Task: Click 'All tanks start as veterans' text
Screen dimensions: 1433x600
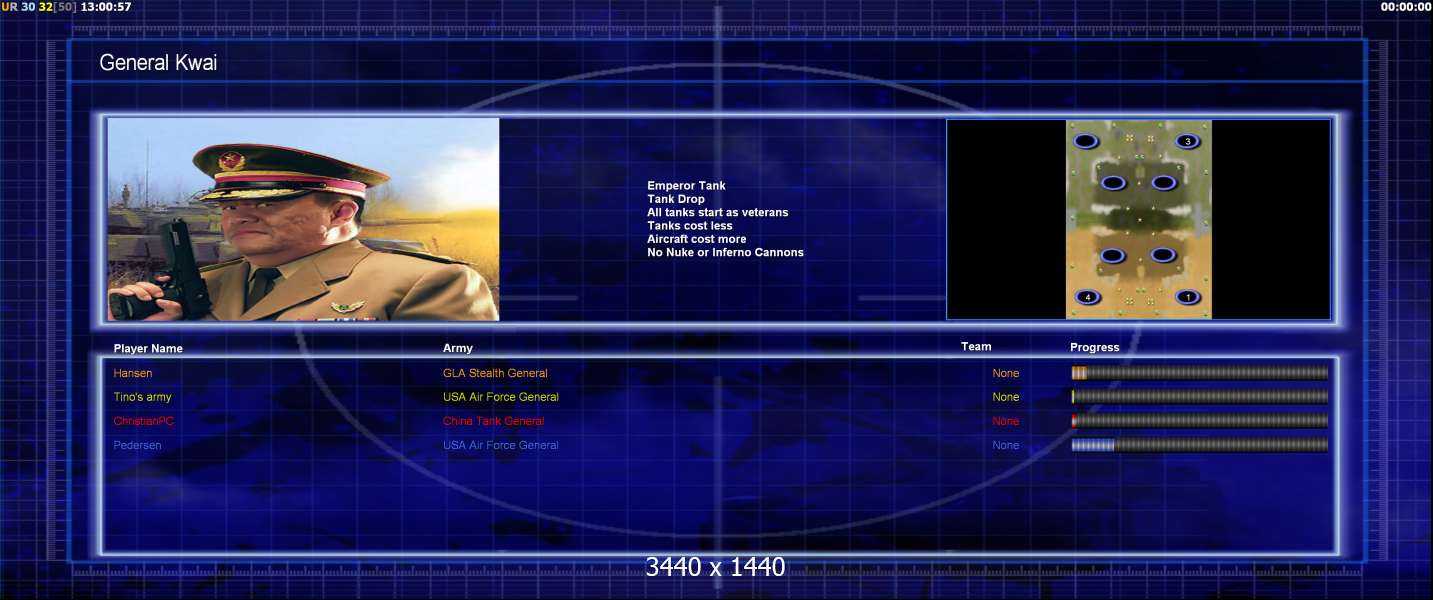Action: [x=717, y=212]
